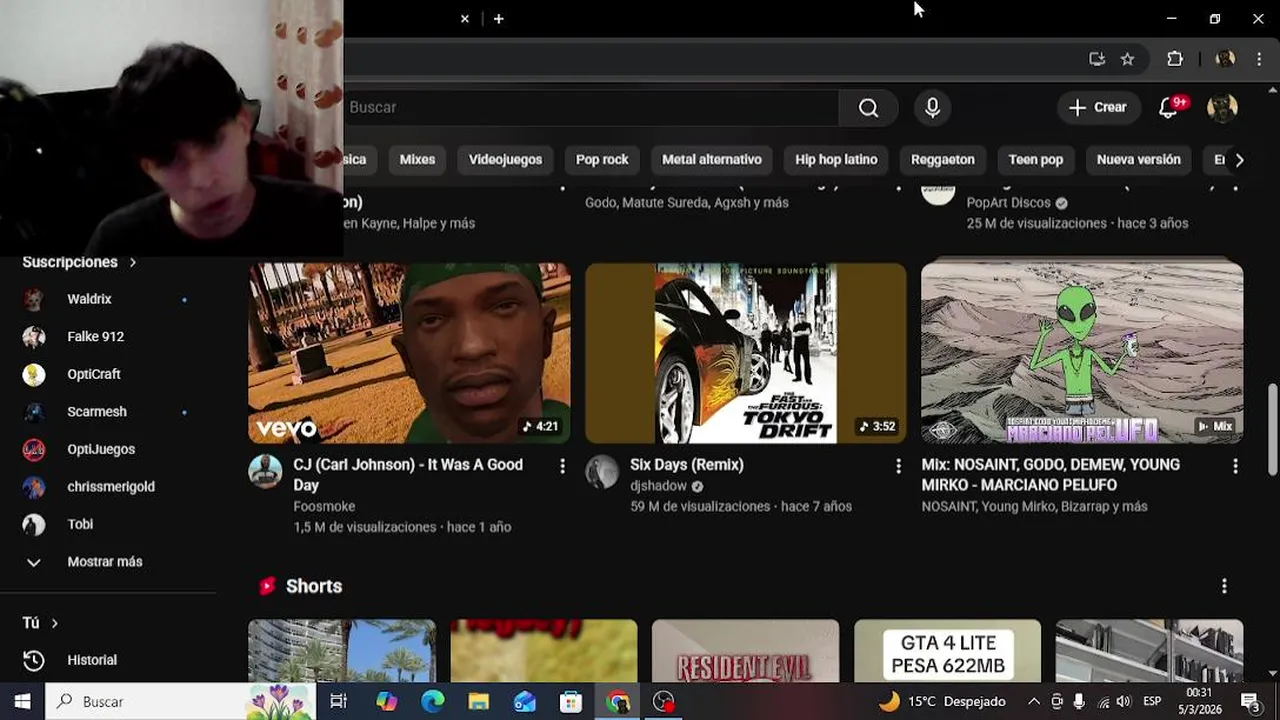Select the Reggaeton filter chip
Viewport: 1280px width, 720px height.
coord(942,160)
